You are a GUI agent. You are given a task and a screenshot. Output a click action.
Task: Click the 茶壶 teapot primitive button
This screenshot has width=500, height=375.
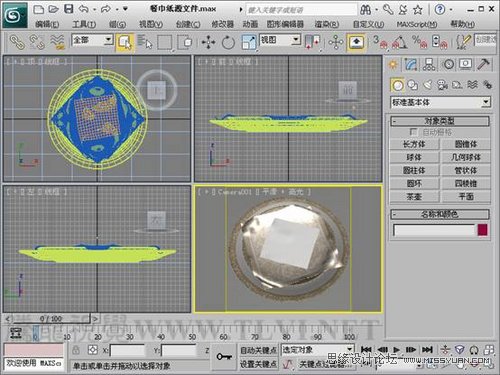pyautogui.click(x=415, y=197)
